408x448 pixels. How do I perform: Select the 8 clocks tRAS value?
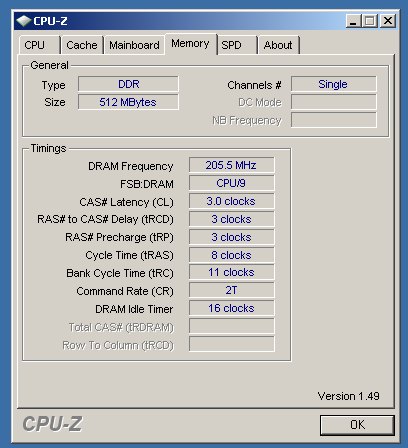click(232, 255)
